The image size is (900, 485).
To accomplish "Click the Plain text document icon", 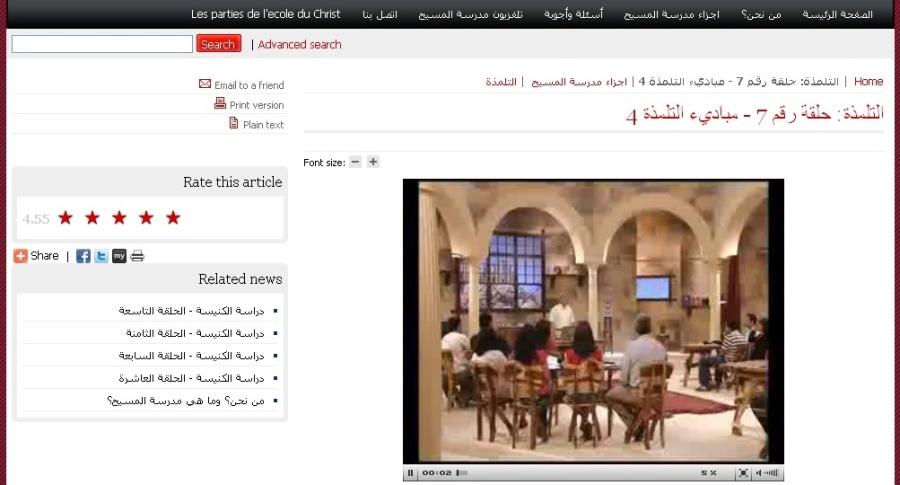I will point(234,123).
